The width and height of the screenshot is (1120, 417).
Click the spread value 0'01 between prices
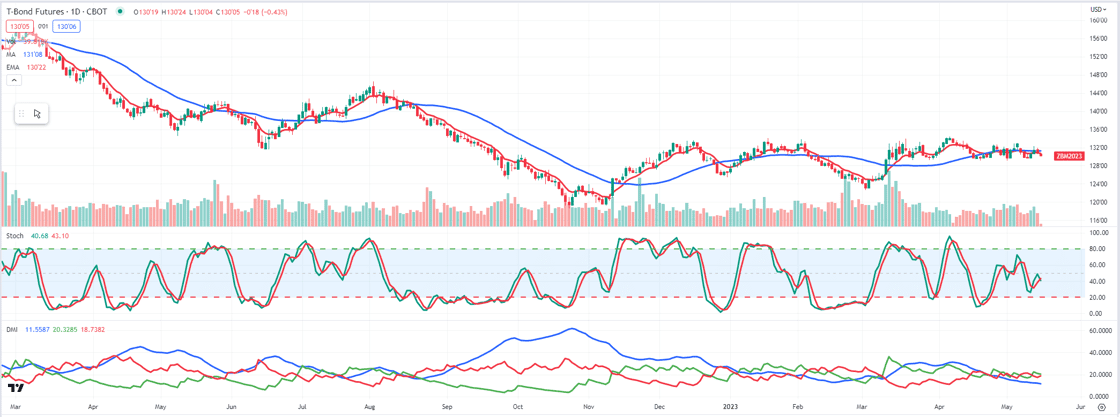(42, 26)
